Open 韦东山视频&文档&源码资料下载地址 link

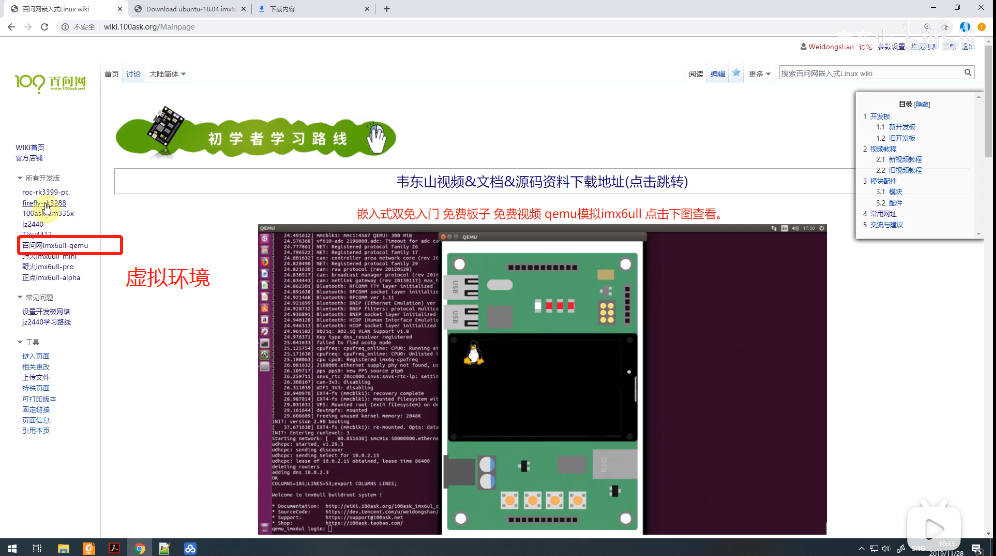(x=542, y=182)
